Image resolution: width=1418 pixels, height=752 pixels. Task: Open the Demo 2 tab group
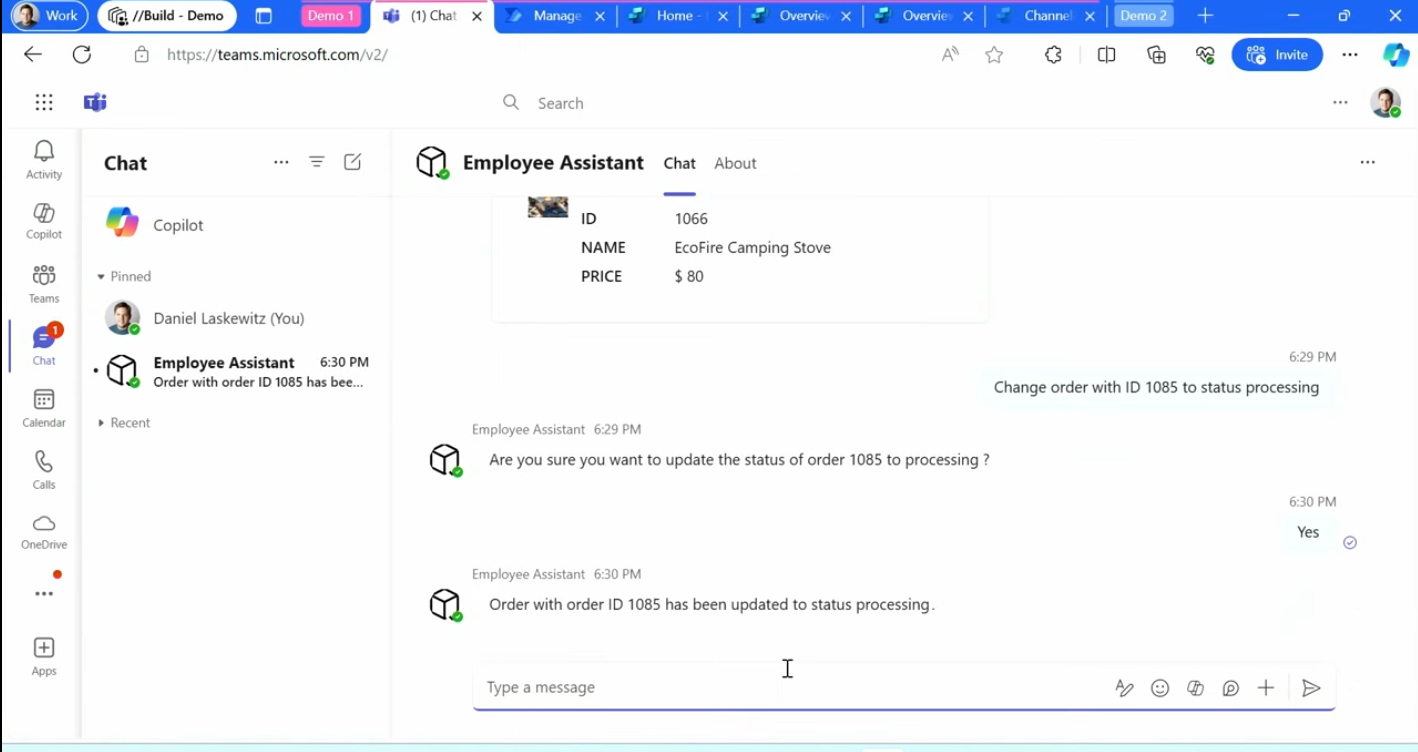pos(1144,16)
